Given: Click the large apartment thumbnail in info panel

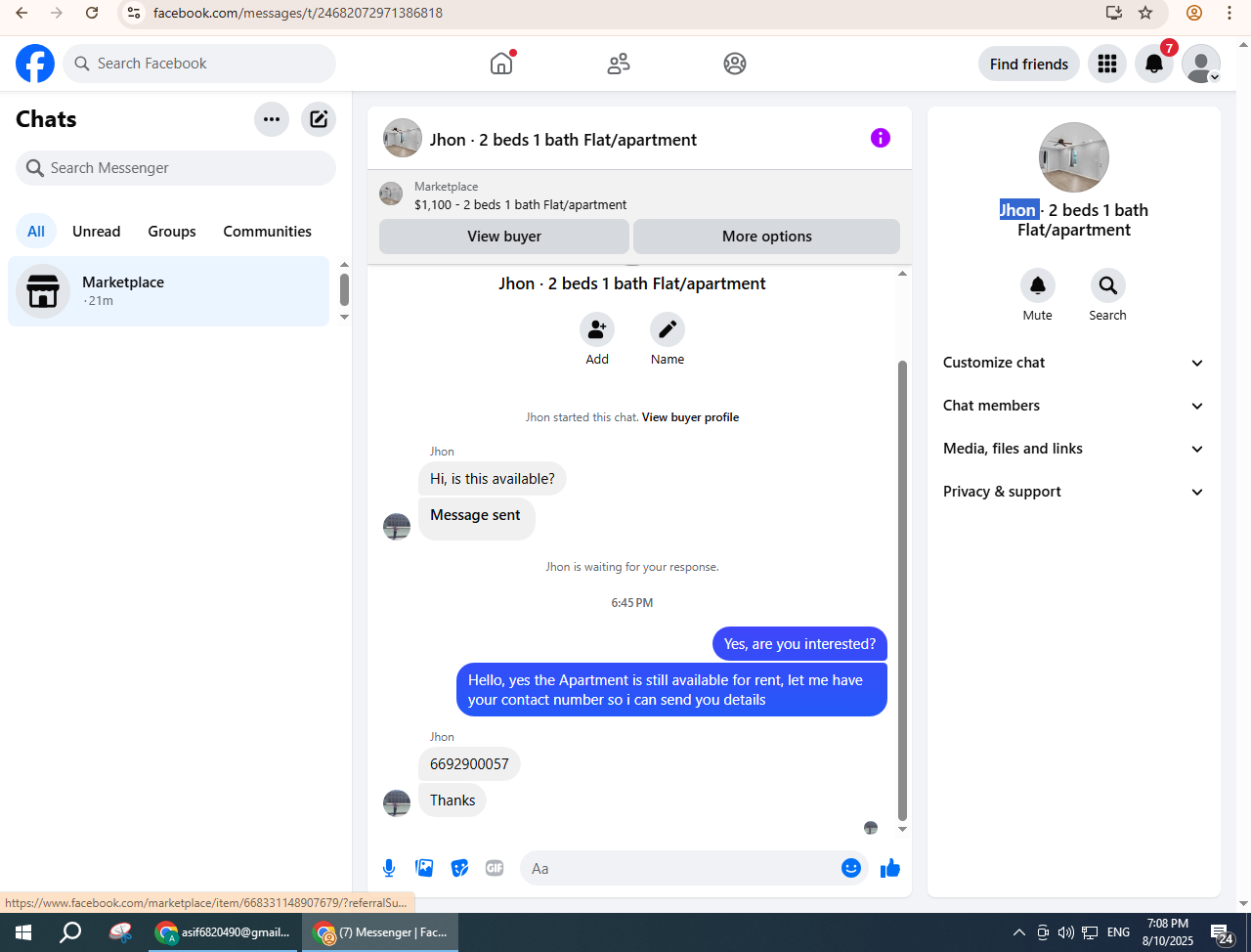Looking at the screenshot, I should 1074,157.
